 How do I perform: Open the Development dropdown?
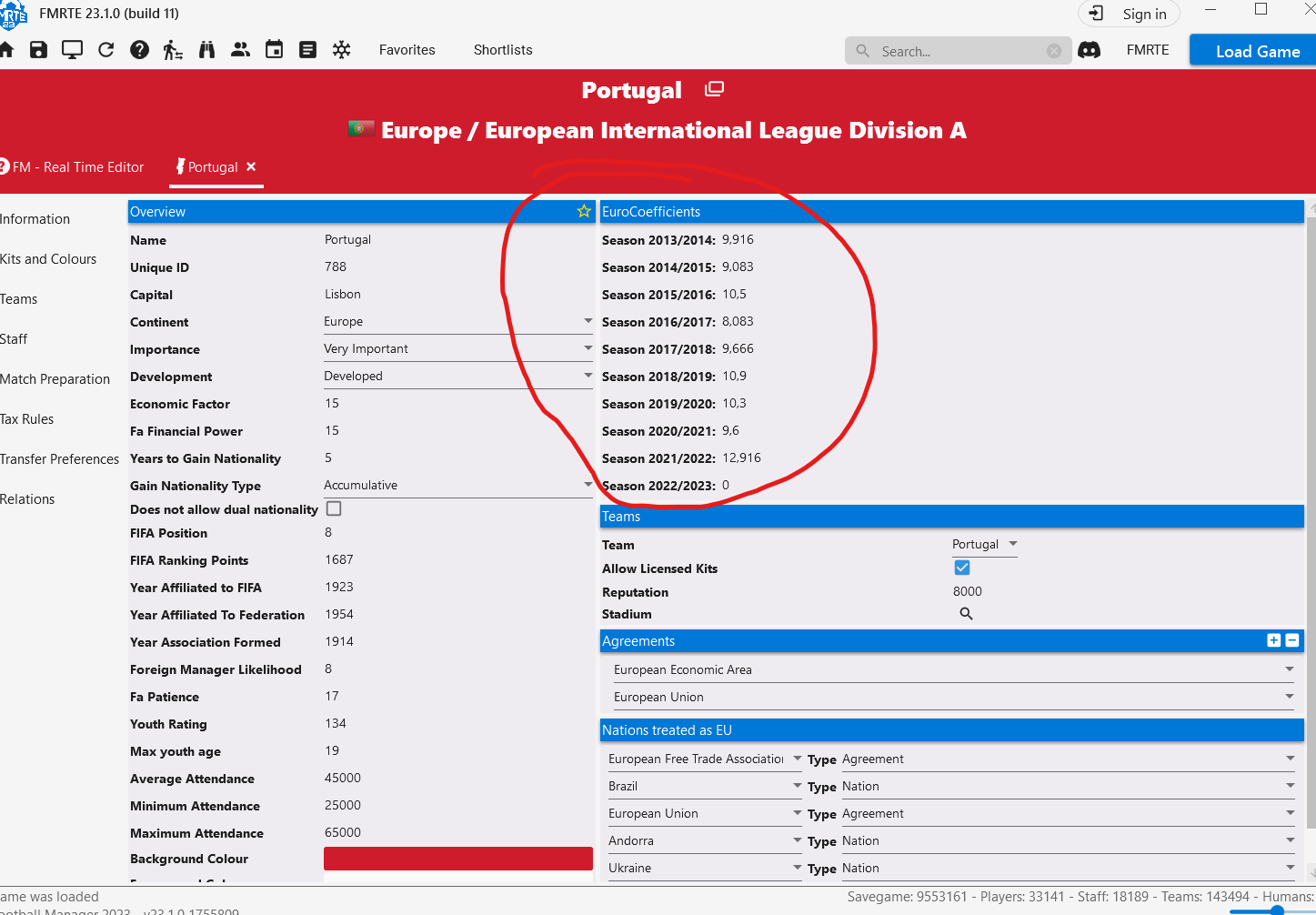pos(458,376)
